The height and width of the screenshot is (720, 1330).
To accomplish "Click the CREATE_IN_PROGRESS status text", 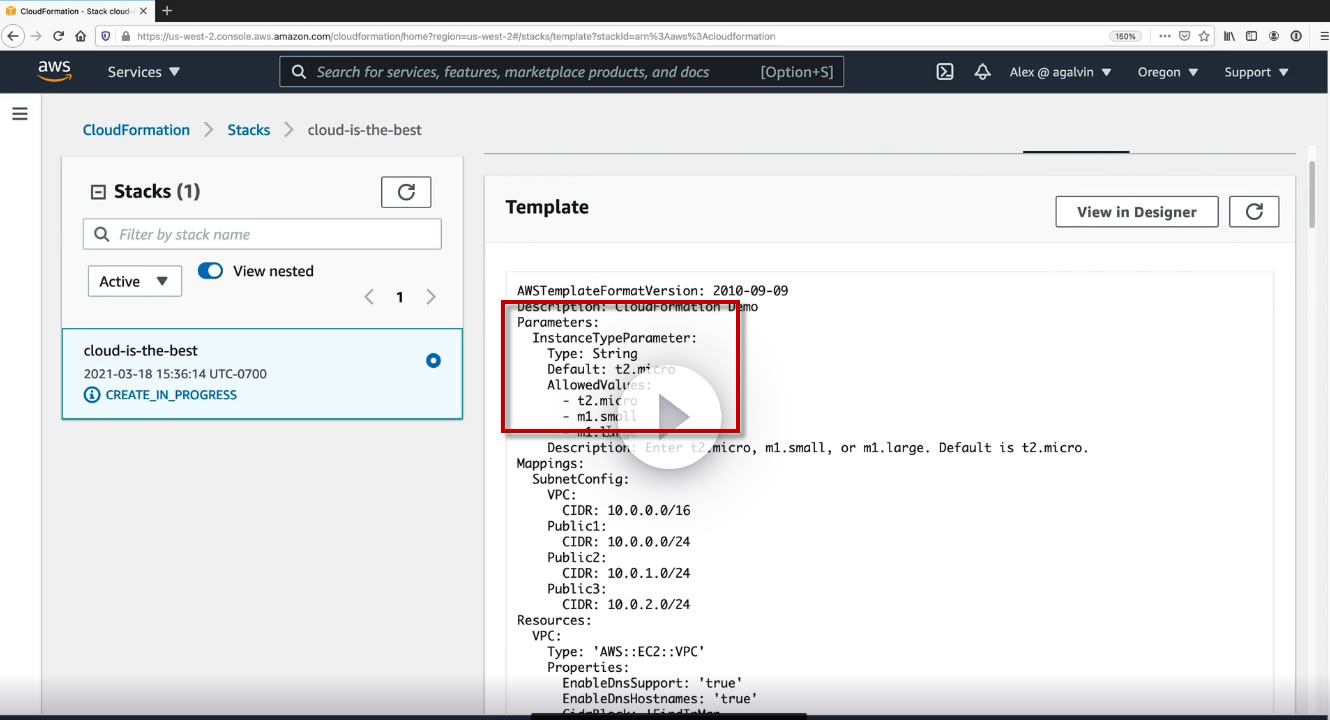I will [171, 395].
